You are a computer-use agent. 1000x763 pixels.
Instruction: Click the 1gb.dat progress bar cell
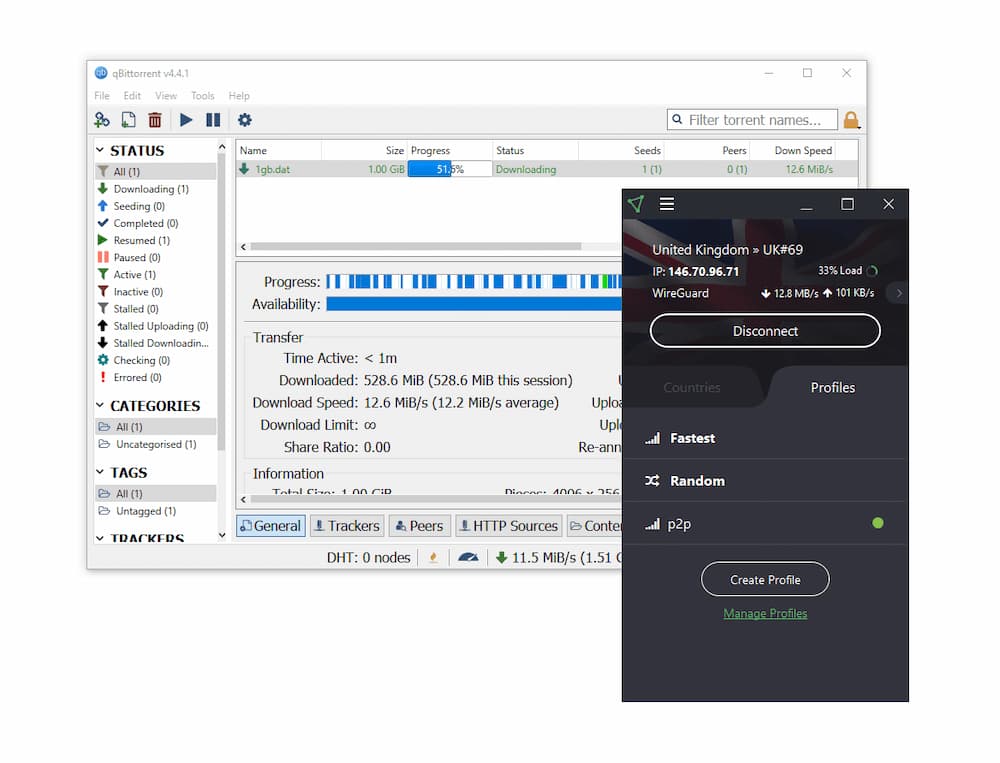coord(450,169)
